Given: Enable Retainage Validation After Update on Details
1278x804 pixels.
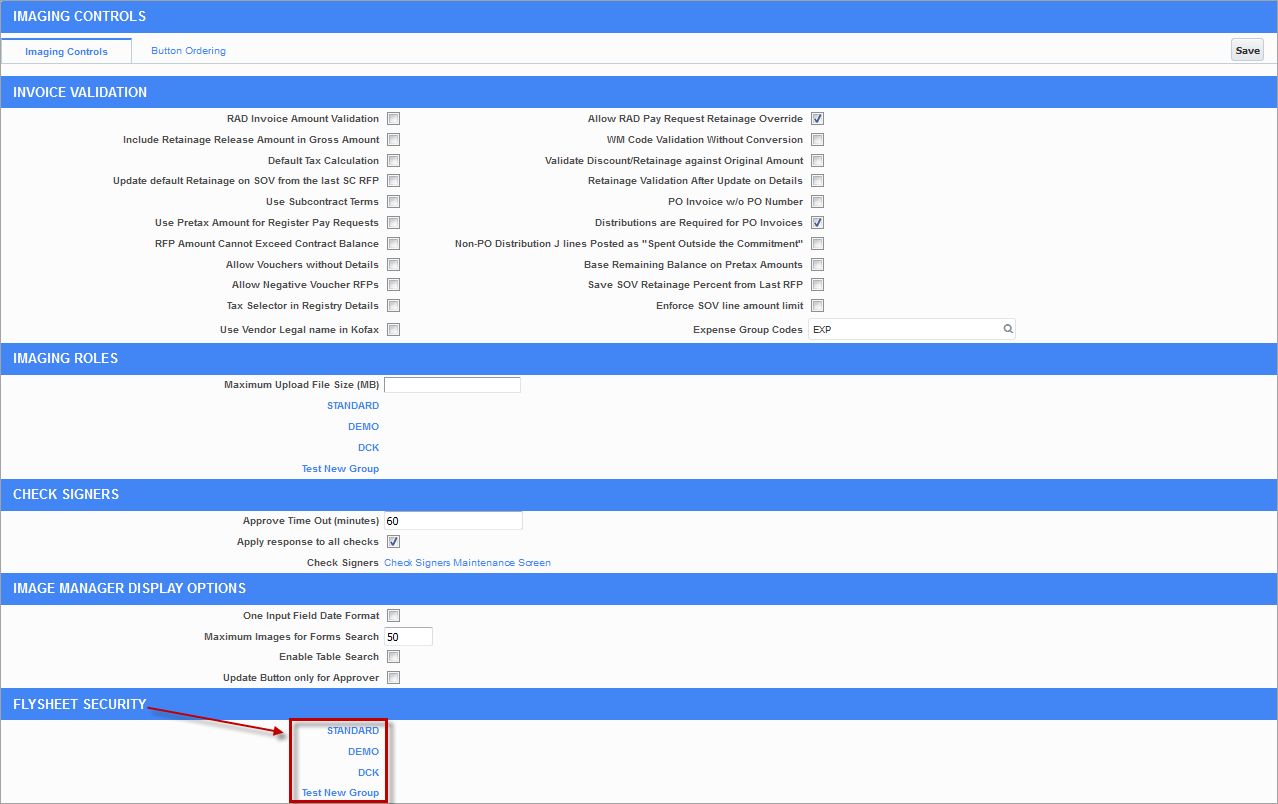Looking at the screenshot, I should click(x=818, y=181).
